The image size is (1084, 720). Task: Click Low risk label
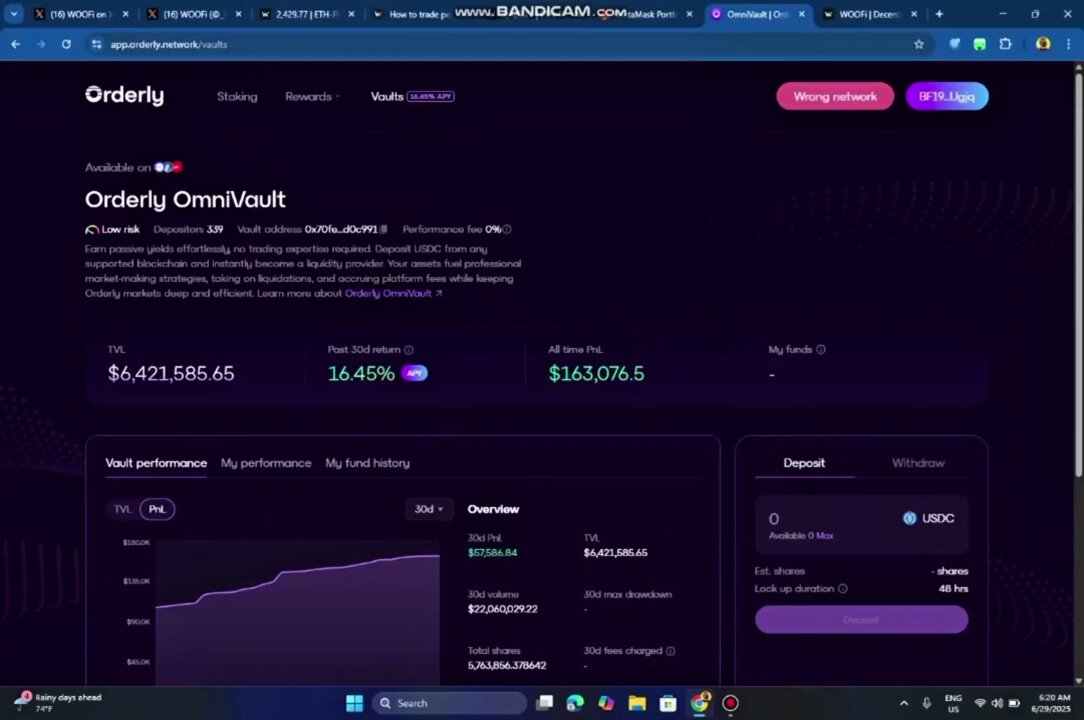click(112, 229)
